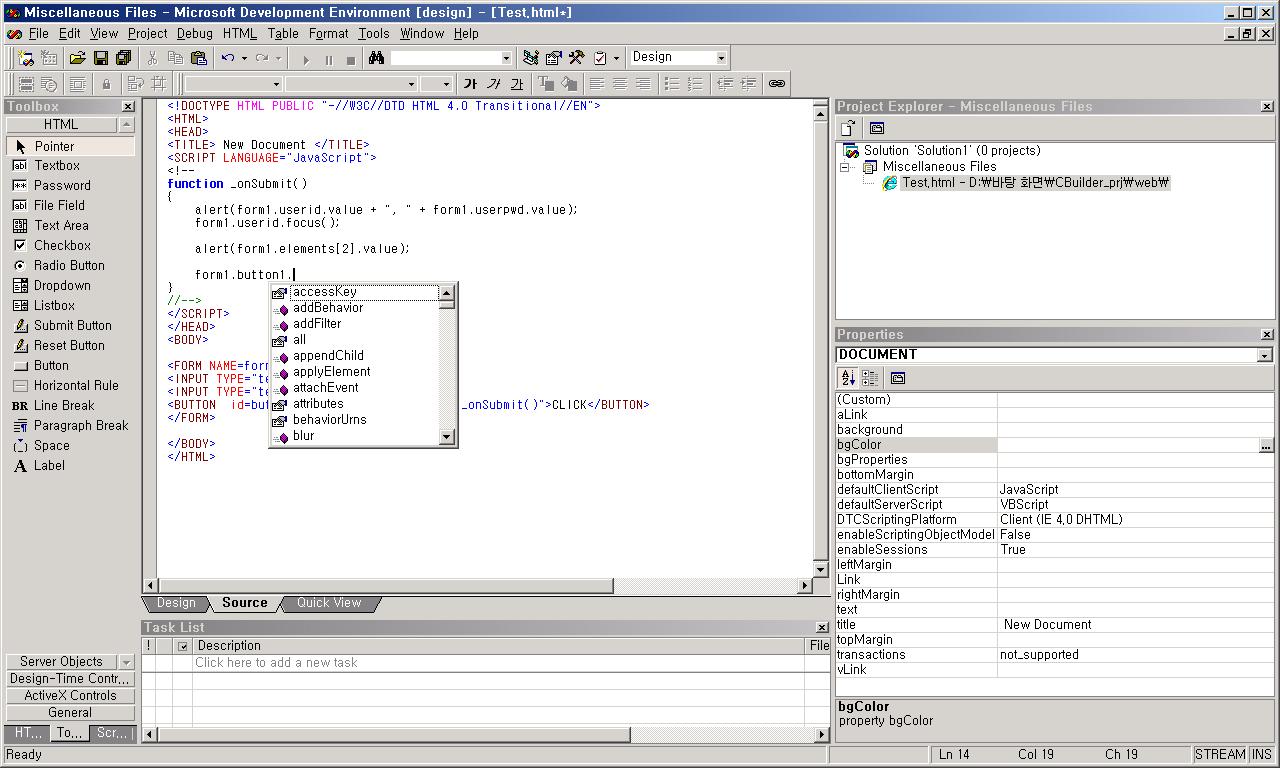Click 'Click here to add a new task' field
Screen dimensions: 1280x768
[x=498, y=663]
